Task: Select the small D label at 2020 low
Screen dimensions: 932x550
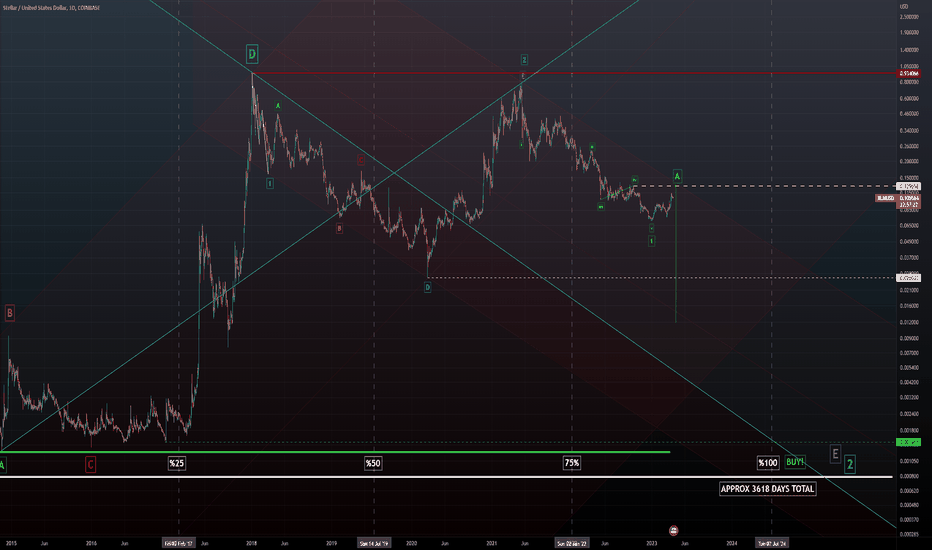Action: click(427, 287)
